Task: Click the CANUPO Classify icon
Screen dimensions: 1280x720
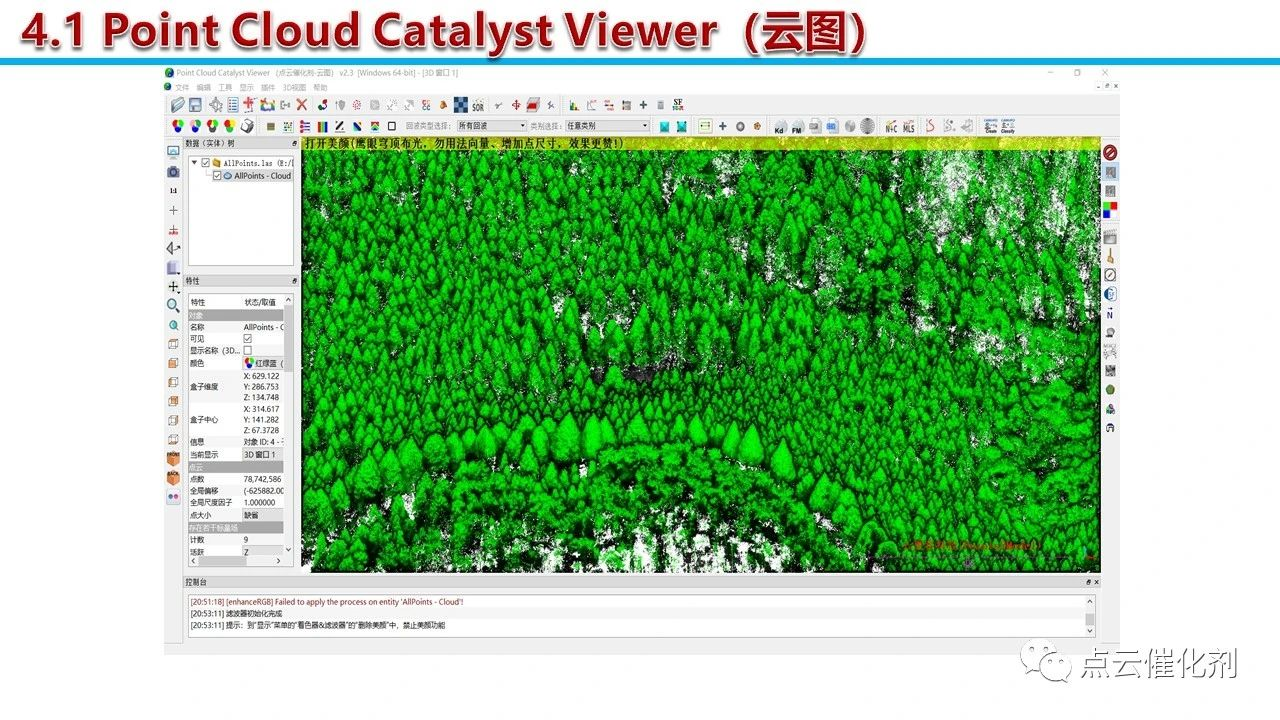Action: click(1008, 126)
